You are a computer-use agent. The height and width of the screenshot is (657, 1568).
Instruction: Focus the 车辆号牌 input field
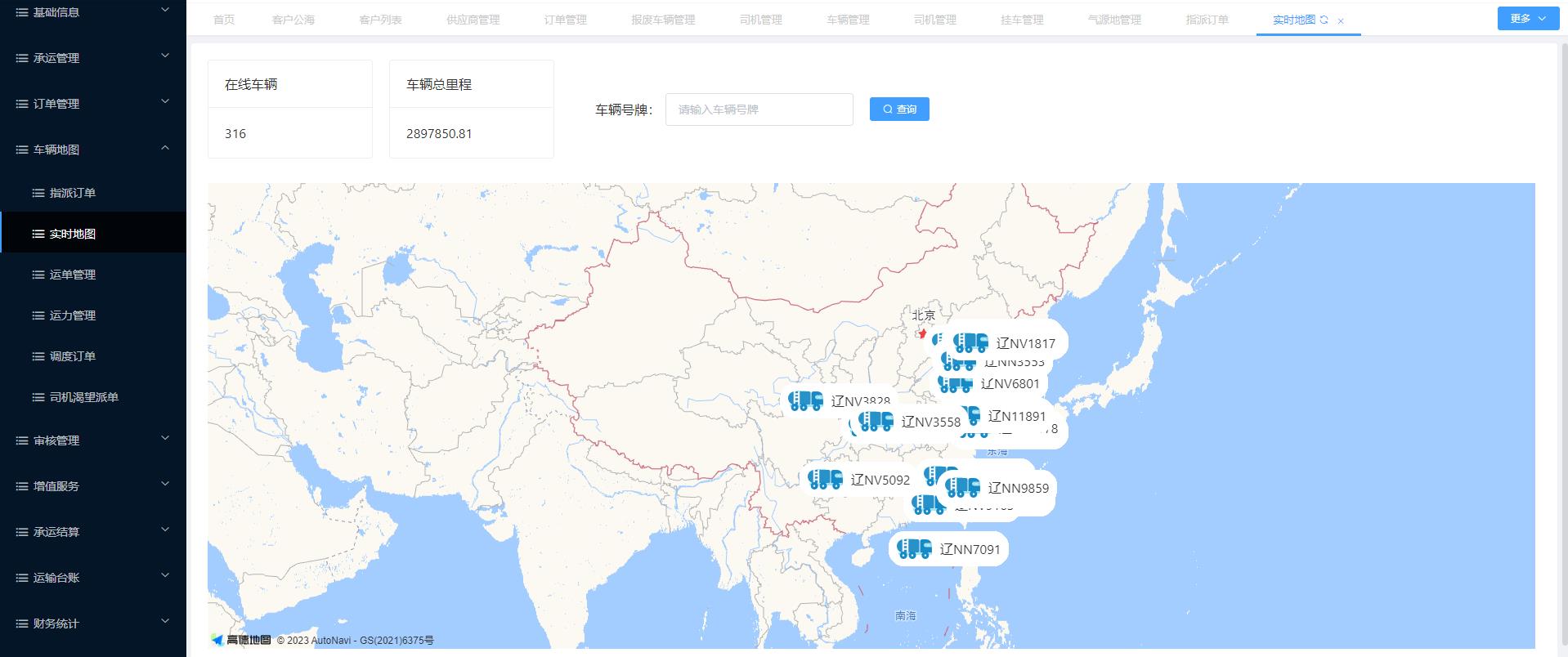click(x=759, y=109)
